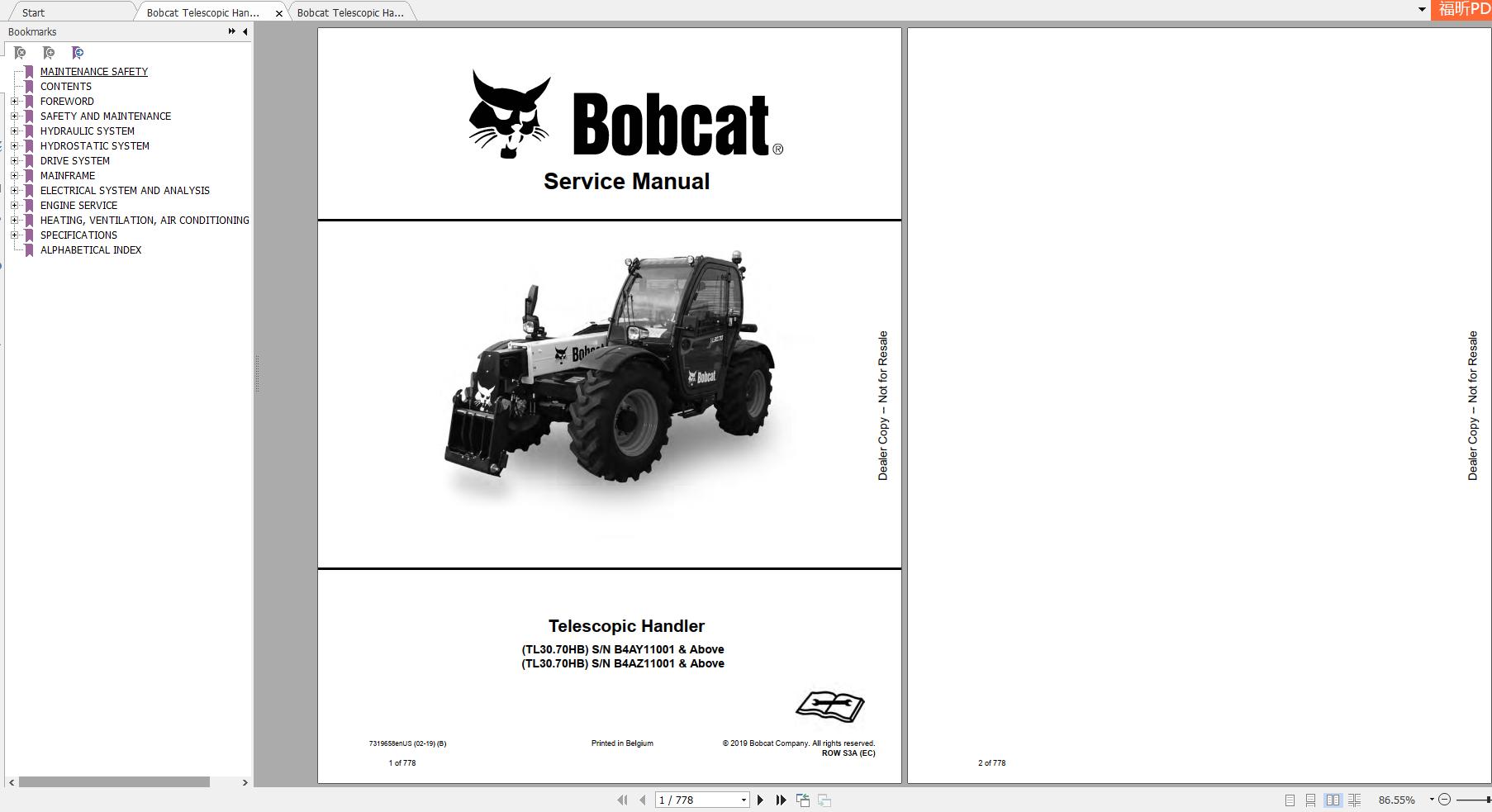Open the MAINTENANCE SAFETY bookmark
The image size is (1492, 812).
tap(93, 71)
